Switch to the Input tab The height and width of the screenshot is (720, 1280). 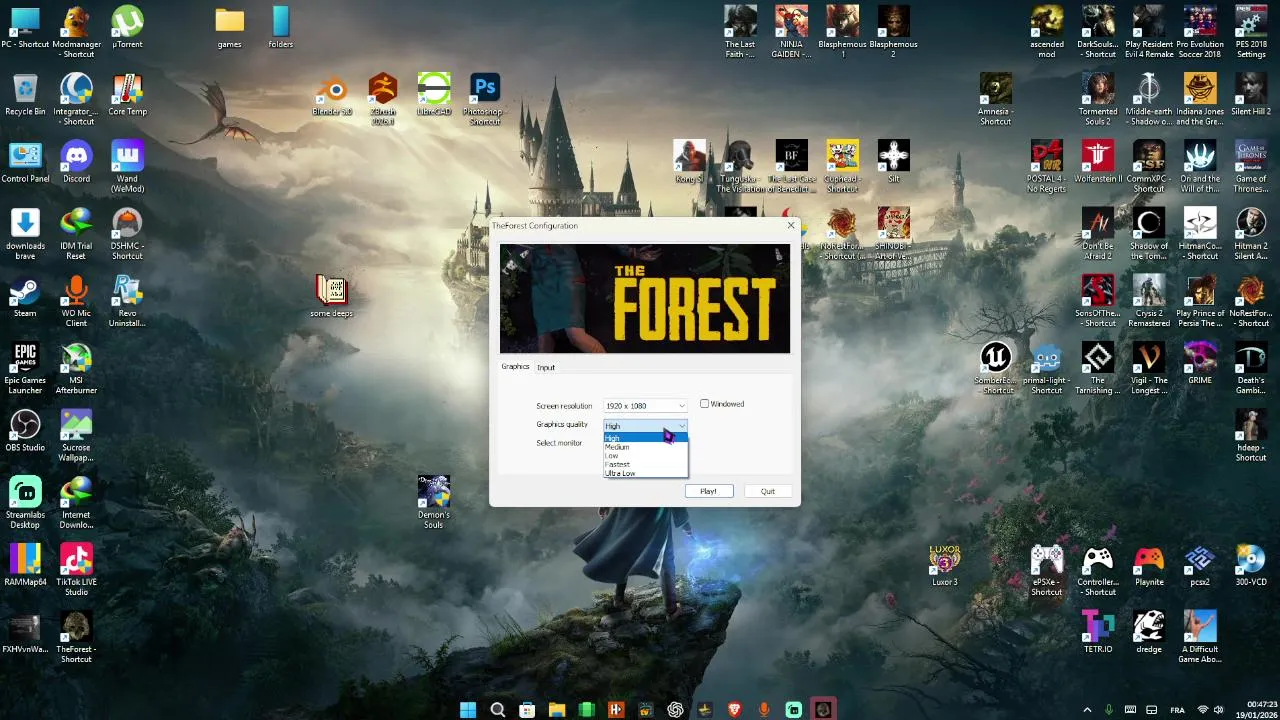(x=545, y=367)
